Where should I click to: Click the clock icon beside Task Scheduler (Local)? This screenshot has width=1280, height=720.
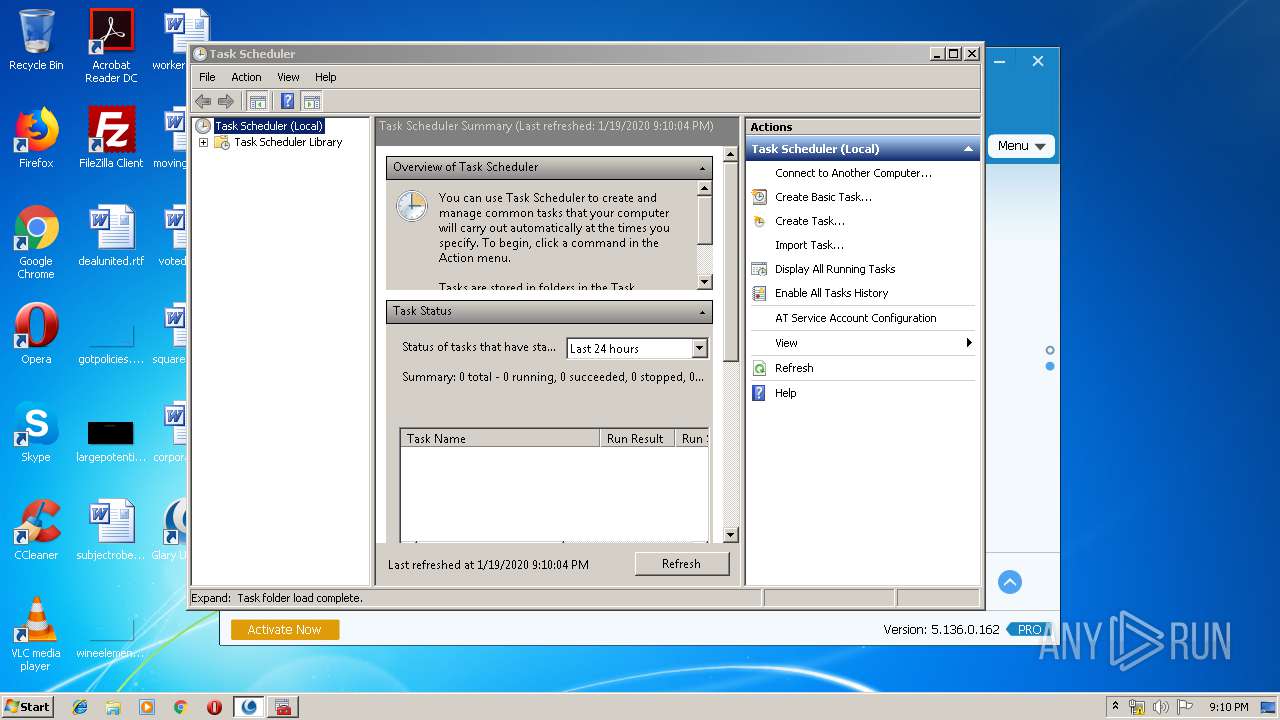pos(203,126)
